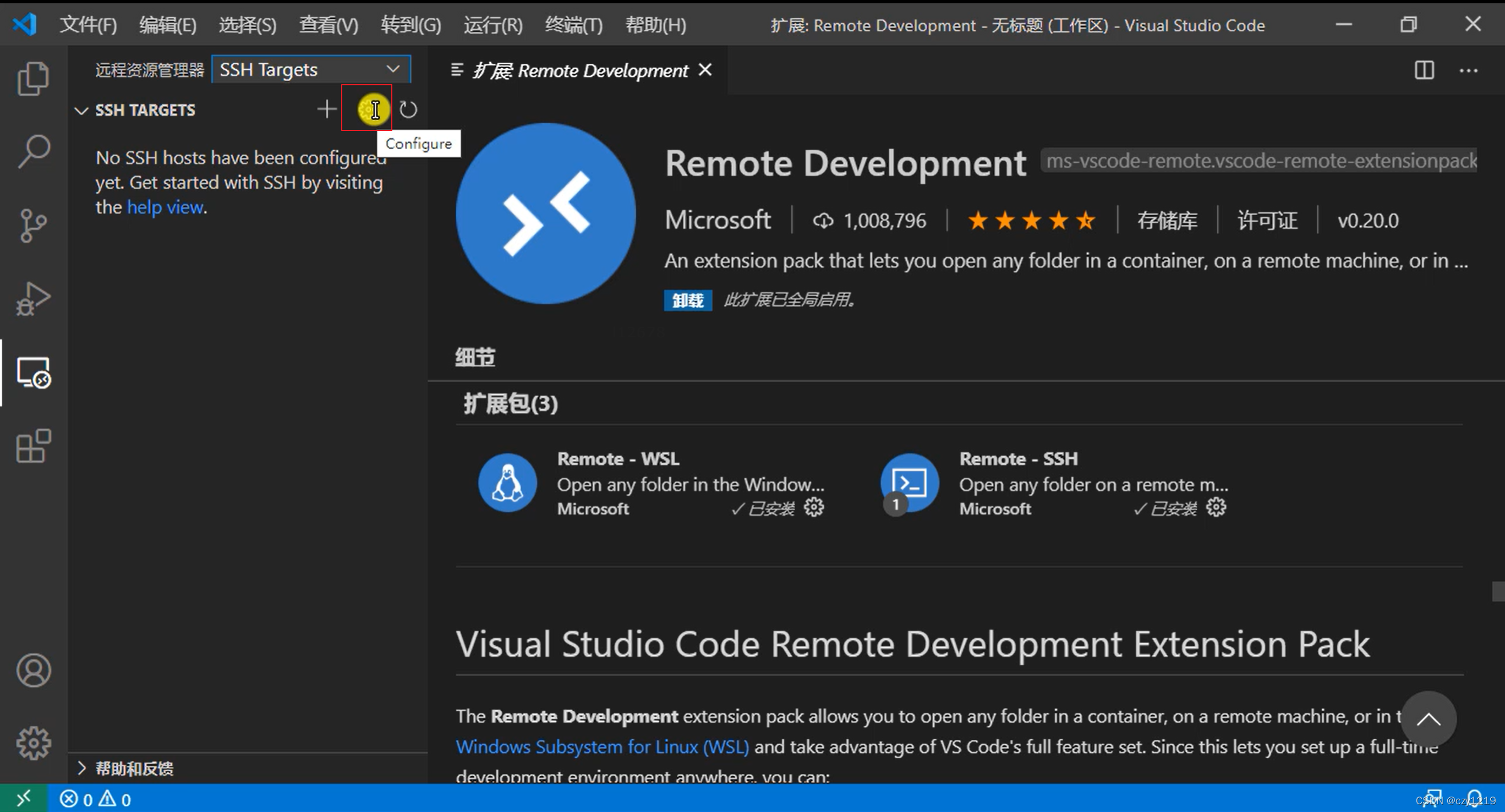The height and width of the screenshot is (812, 1505).
Task: Open the Source Control view
Action: point(34,226)
